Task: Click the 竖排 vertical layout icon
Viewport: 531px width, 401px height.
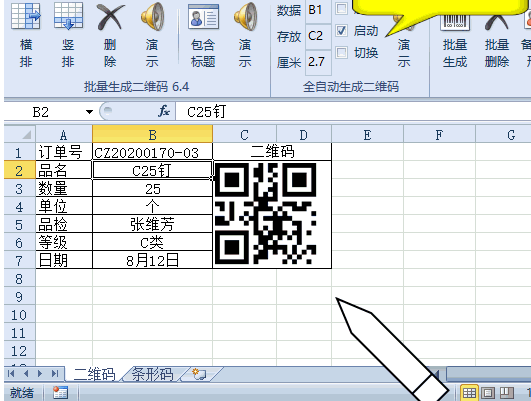Action: (x=68, y=16)
